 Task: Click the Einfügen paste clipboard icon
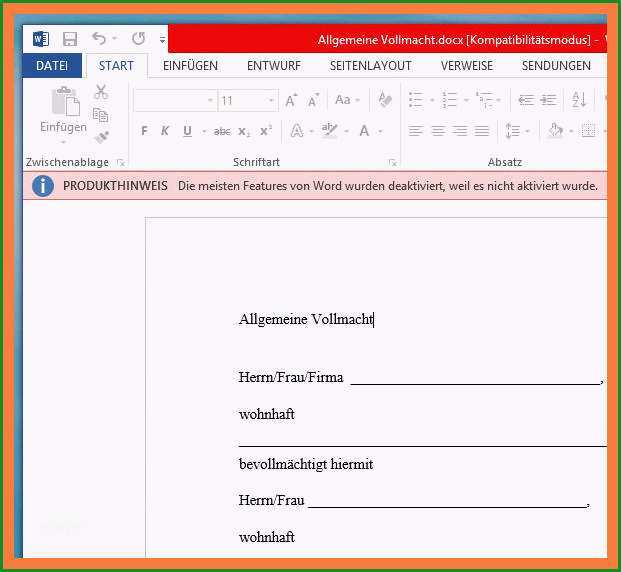66,101
